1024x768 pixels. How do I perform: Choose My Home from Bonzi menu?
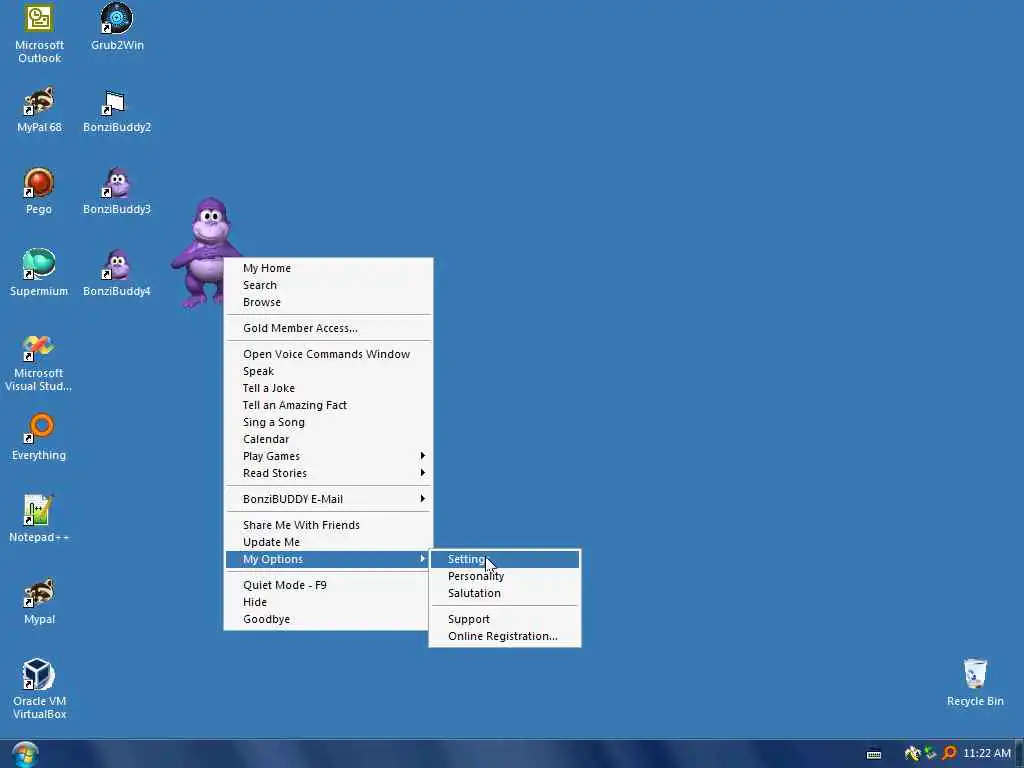tap(328, 268)
